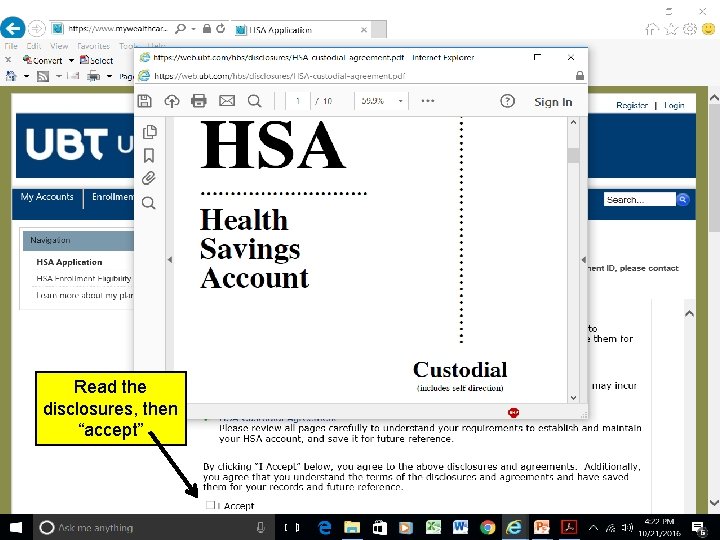720x540 pixels.
Task: Open the File menu
Action: tap(11, 46)
